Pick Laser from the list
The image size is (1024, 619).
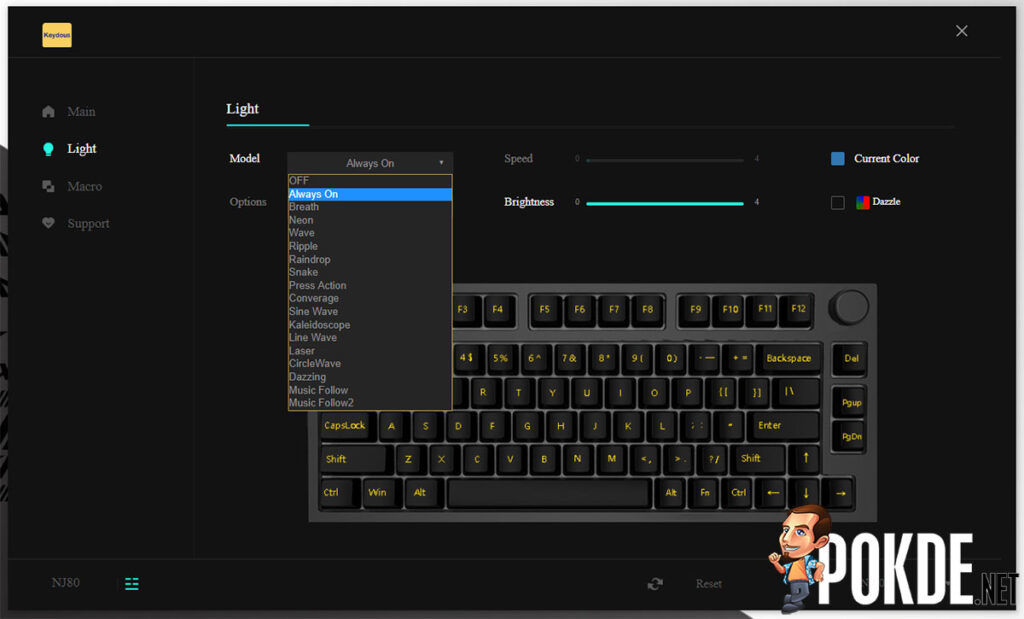coord(370,351)
